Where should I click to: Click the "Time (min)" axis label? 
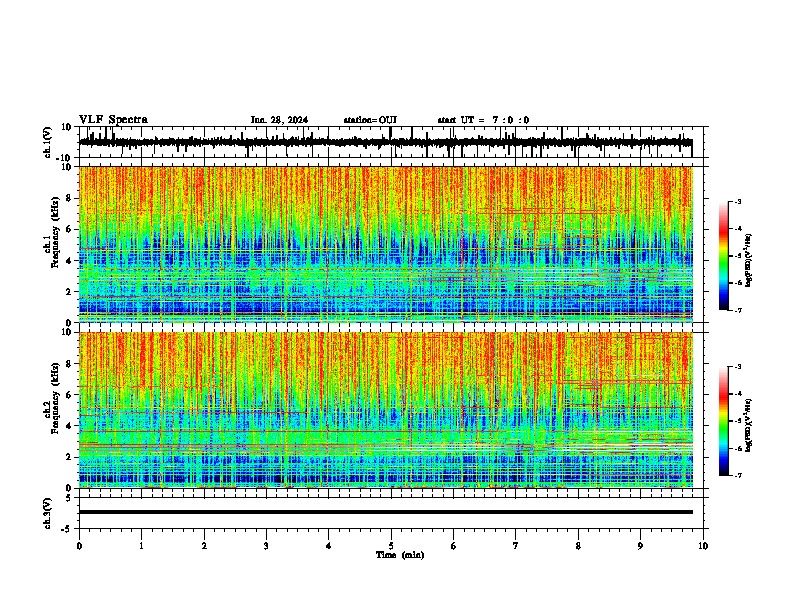(400, 555)
